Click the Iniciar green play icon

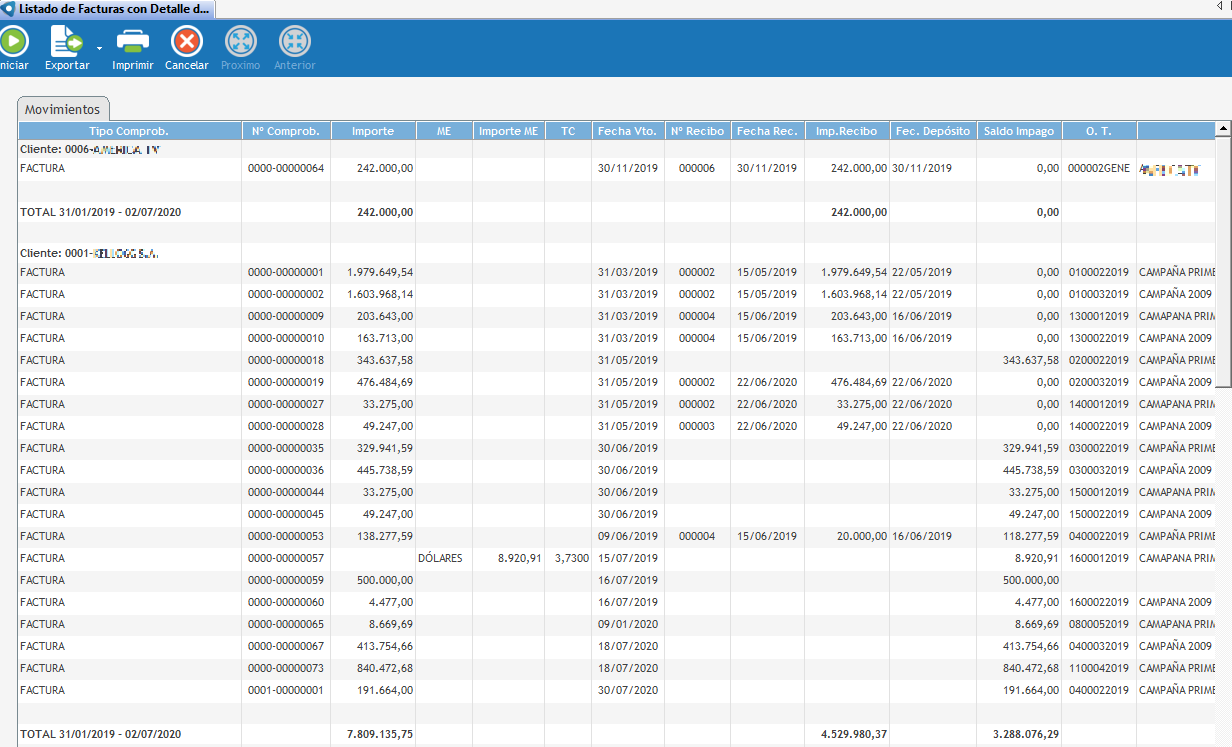(x=13, y=42)
